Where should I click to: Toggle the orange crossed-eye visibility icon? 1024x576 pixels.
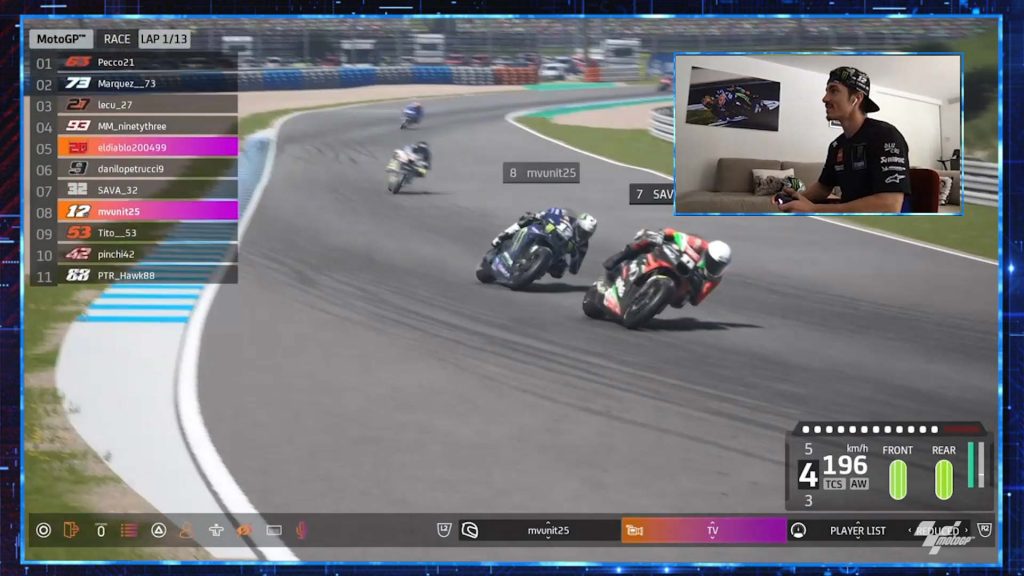coord(245,530)
